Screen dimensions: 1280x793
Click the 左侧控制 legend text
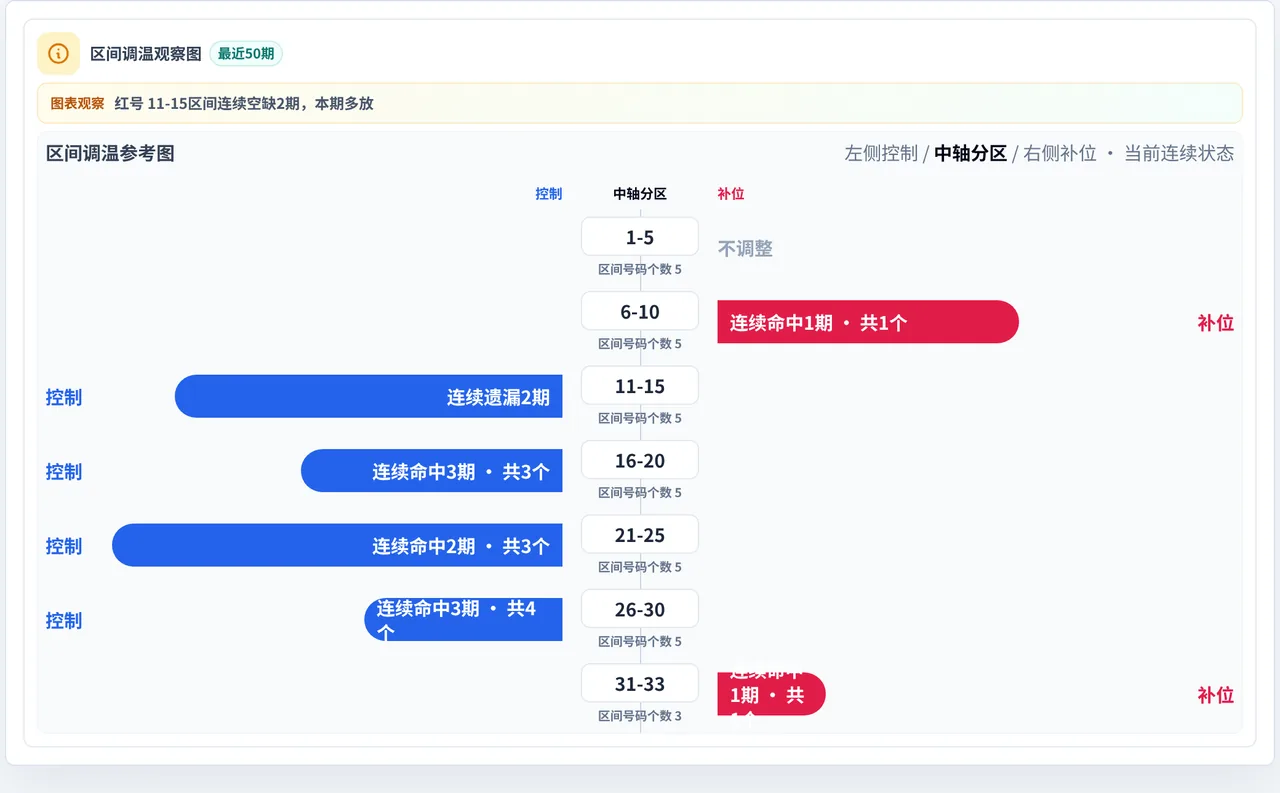(881, 153)
